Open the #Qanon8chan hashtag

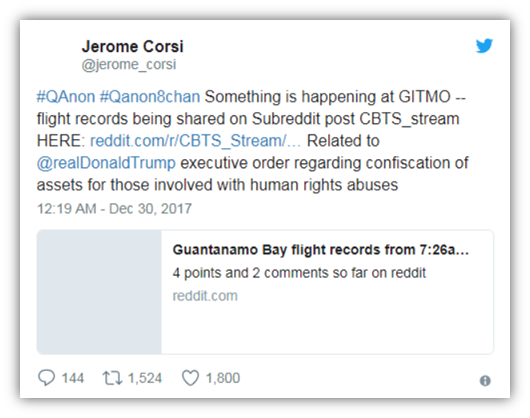tap(150, 97)
